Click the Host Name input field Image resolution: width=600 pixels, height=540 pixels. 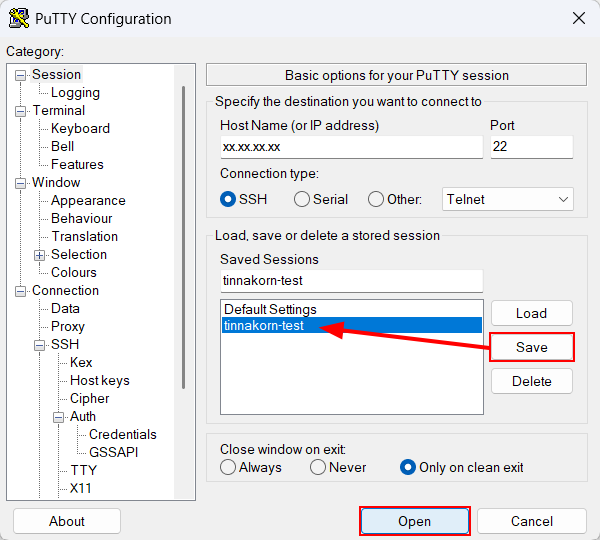pos(351,147)
